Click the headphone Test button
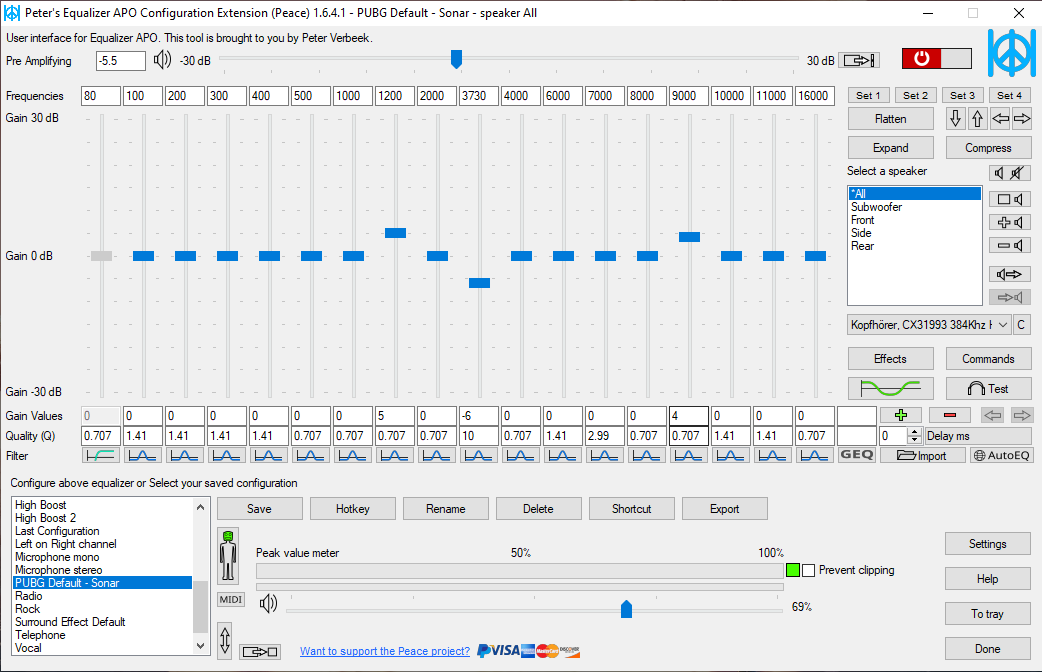 988,388
